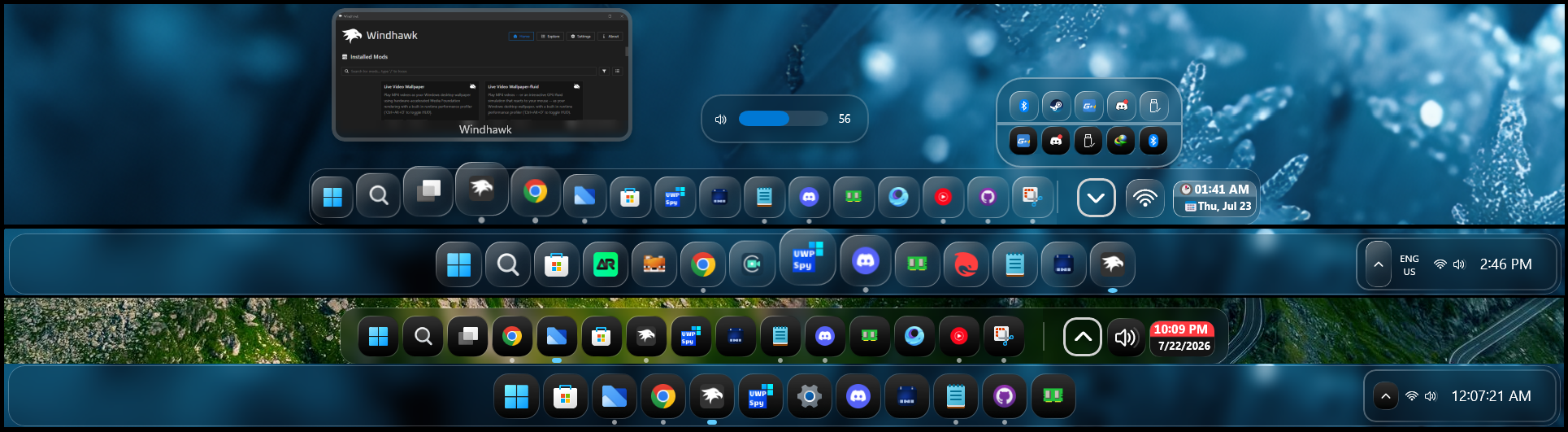Click Search in the 10:09 PM taskbar
1568x432 pixels.
click(423, 336)
